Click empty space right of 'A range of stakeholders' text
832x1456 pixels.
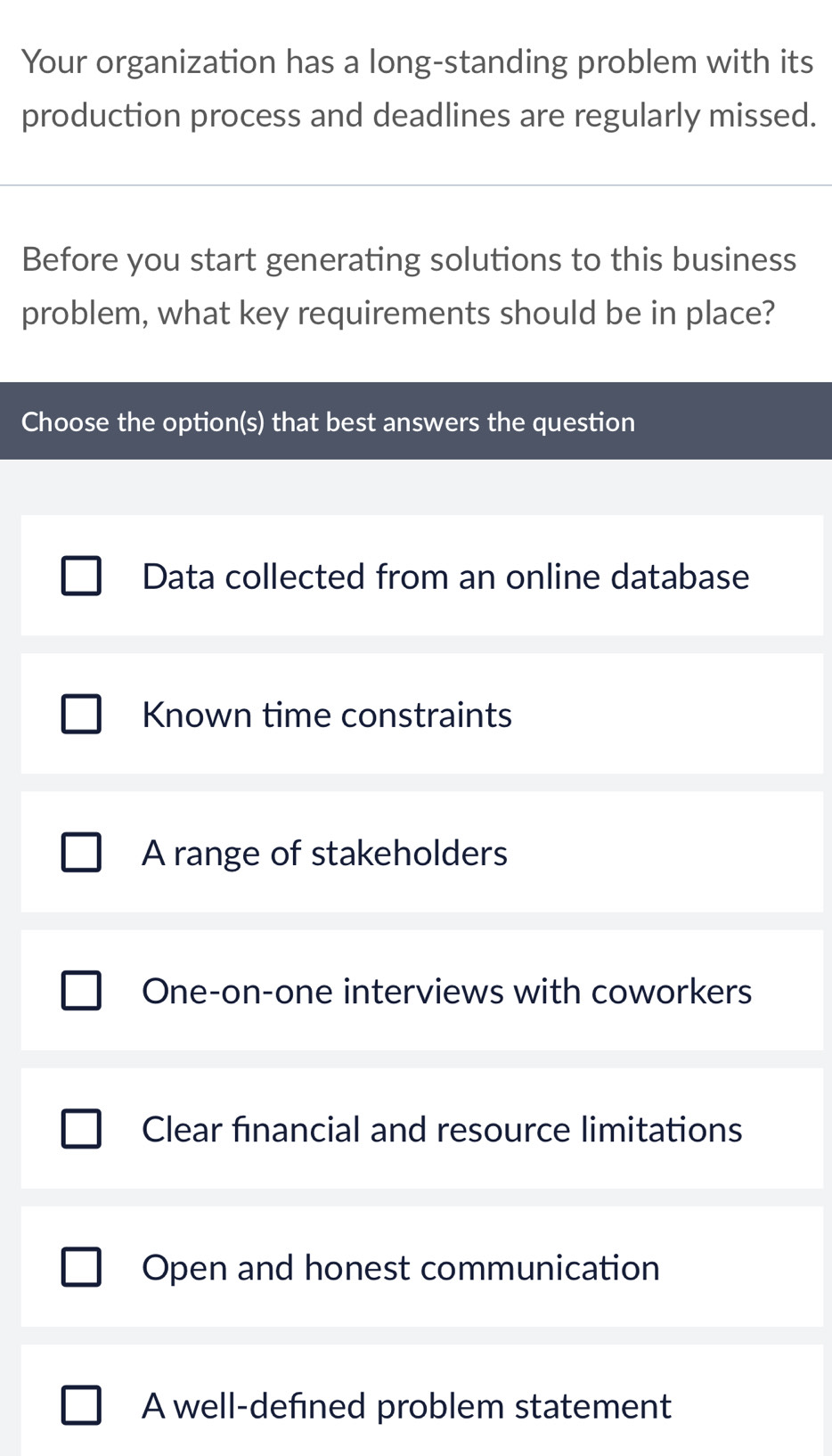coord(668,853)
